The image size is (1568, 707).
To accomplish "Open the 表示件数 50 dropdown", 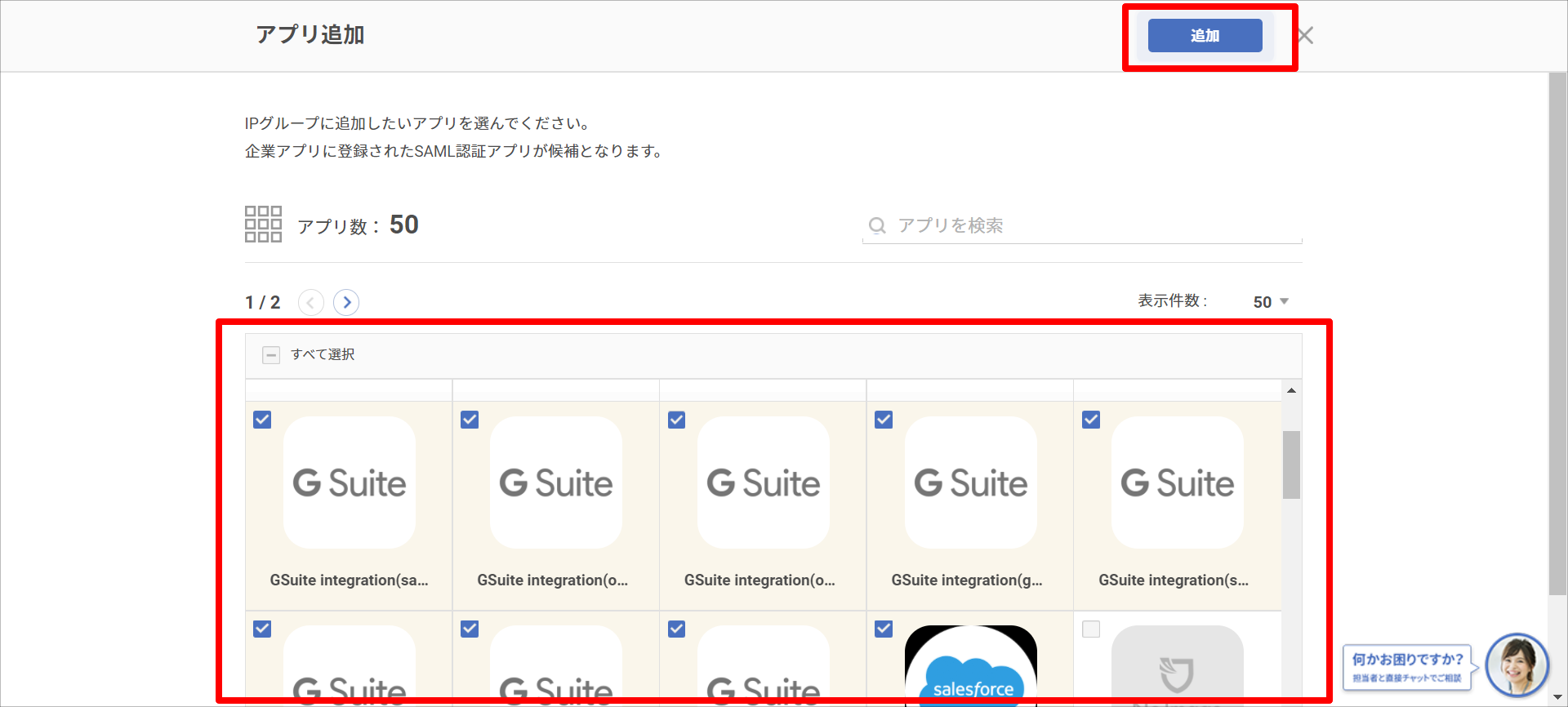I will click(x=1271, y=302).
